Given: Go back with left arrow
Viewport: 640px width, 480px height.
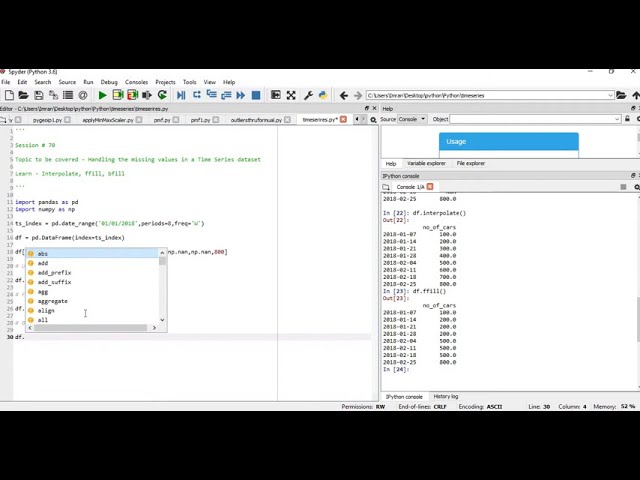Looking at the screenshot, I should click(344, 96).
